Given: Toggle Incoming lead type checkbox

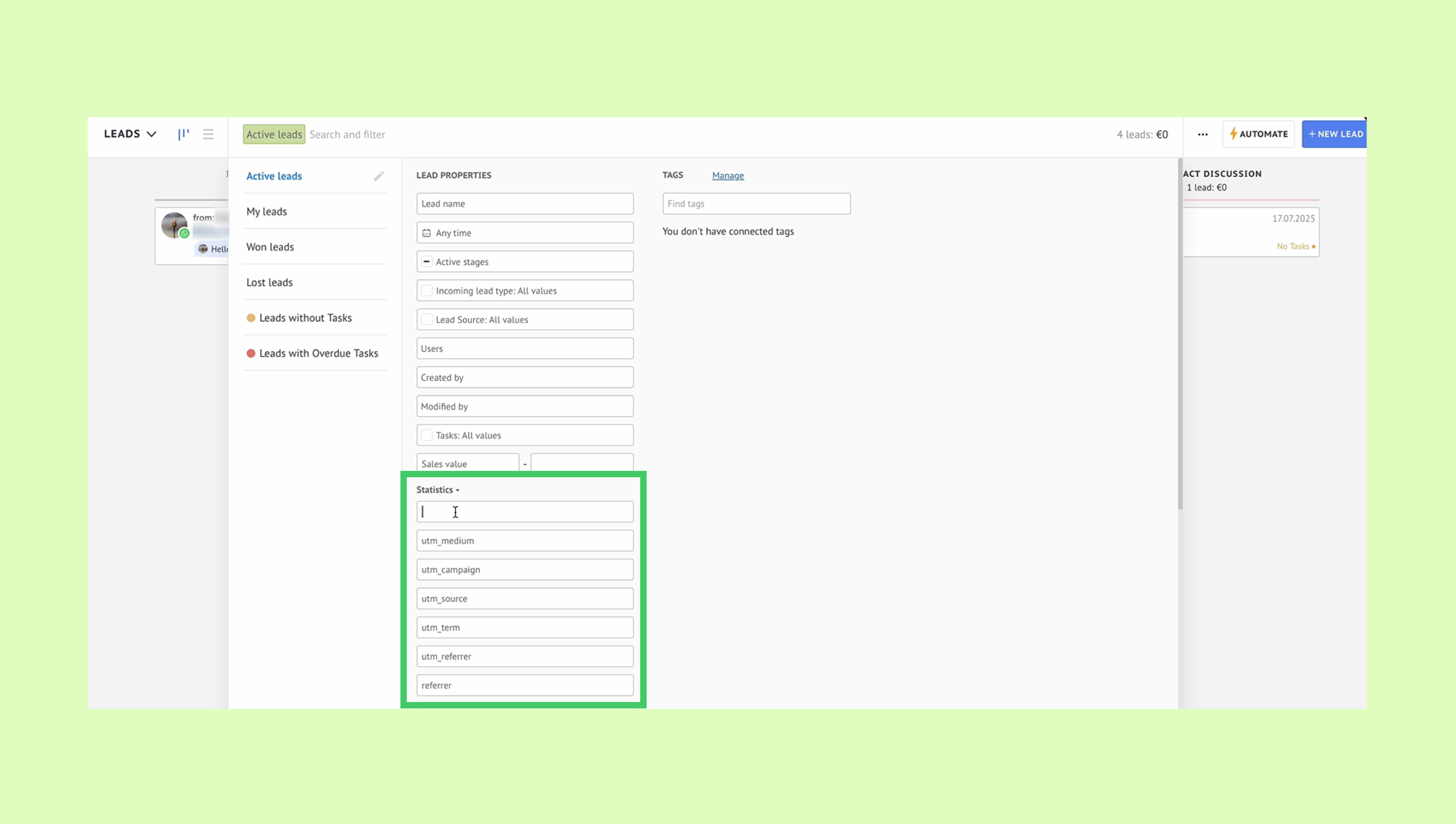Looking at the screenshot, I should [427, 291].
